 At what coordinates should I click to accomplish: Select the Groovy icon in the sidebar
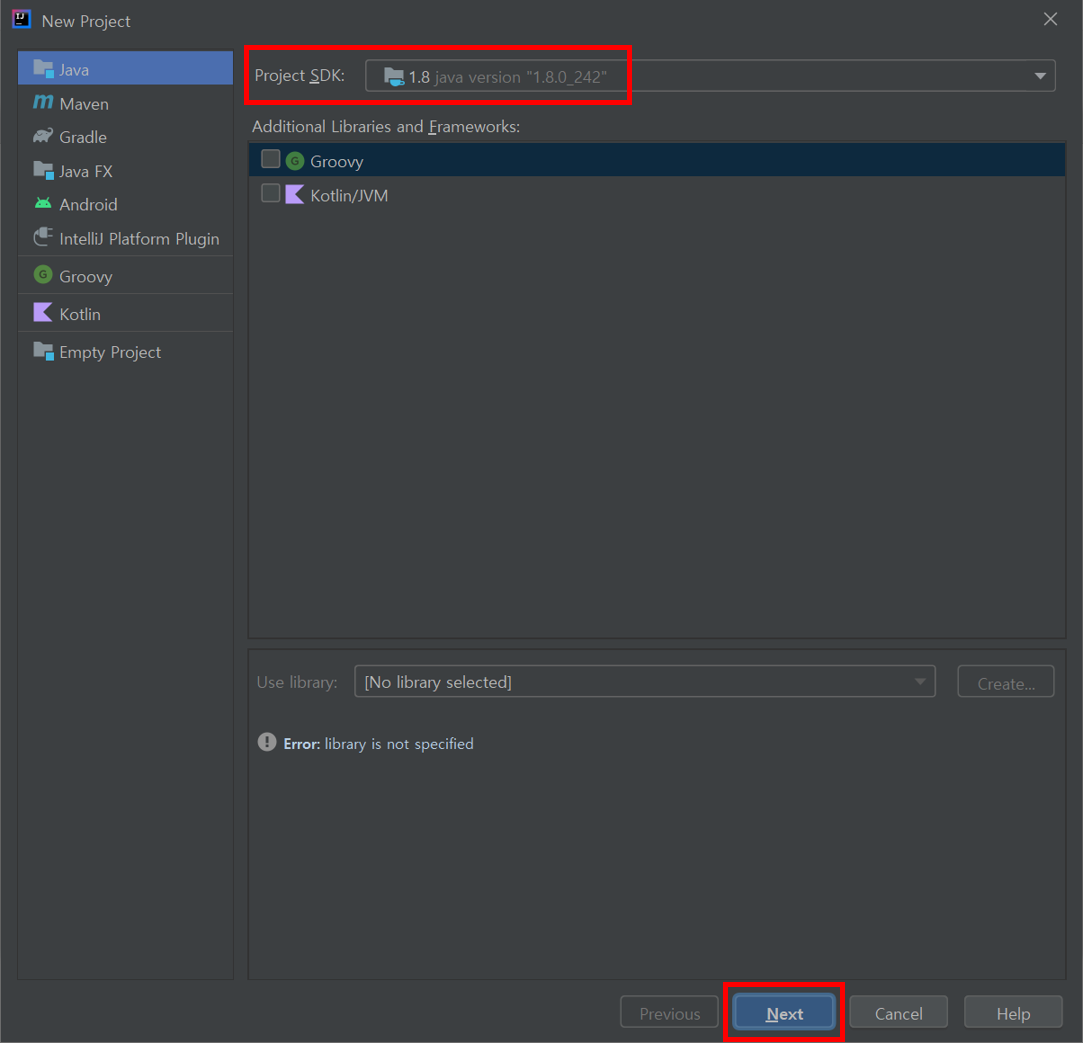tap(44, 275)
